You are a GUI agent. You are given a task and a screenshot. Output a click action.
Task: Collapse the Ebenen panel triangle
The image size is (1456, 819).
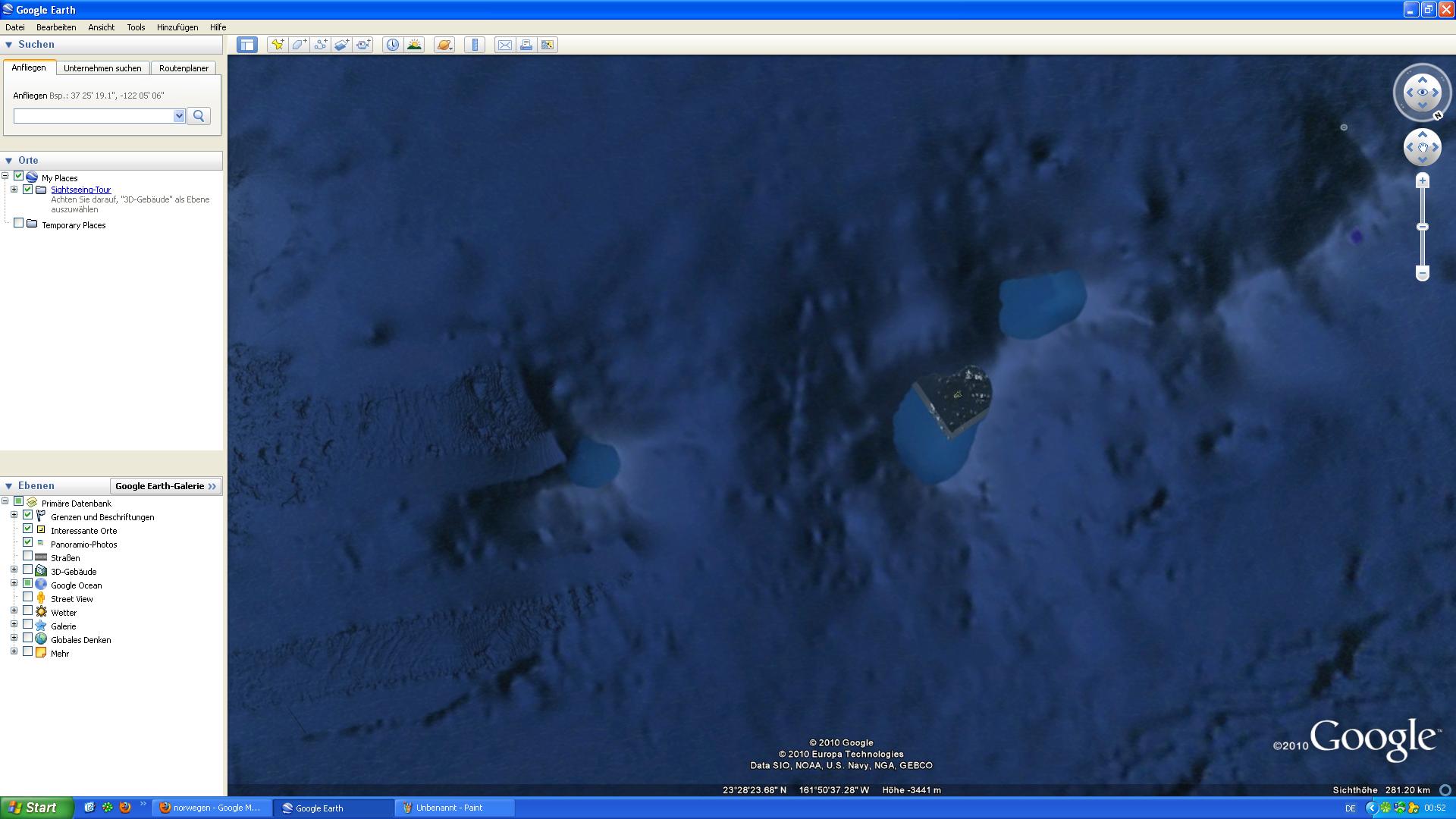pyautogui.click(x=9, y=486)
